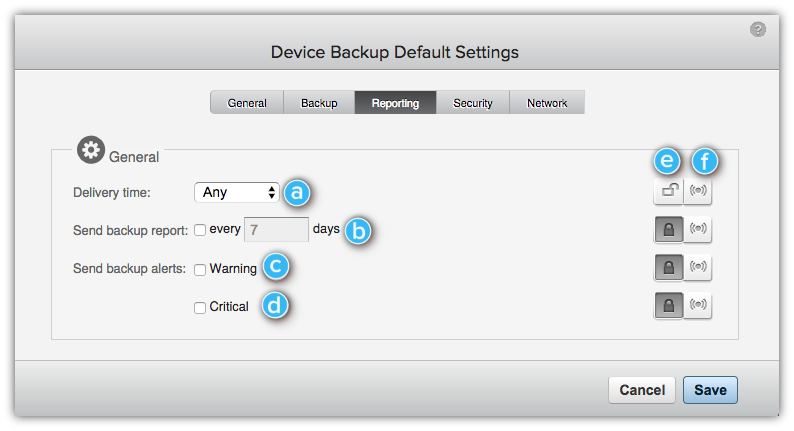Click the unlocked padlock icon for Delivery time
The height and width of the screenshot is (431, 794).
(x=668, y=191)
